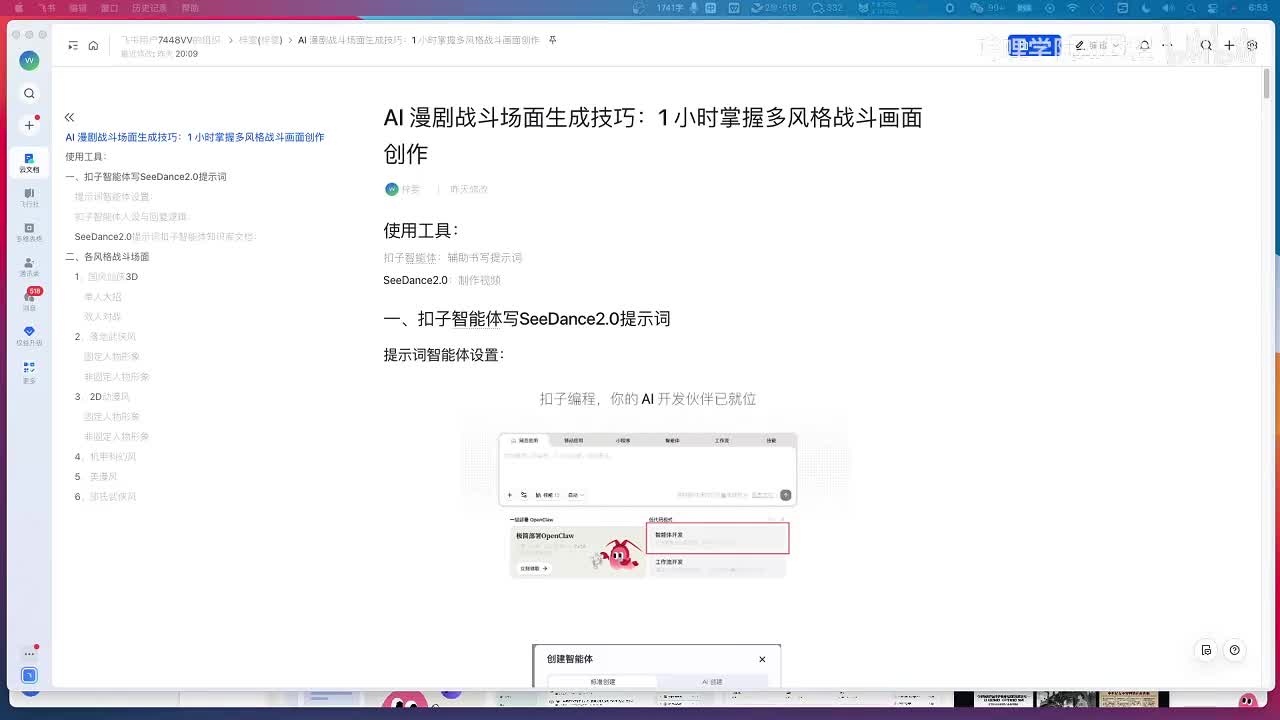Jump to outline item 4 机甲科幻风
1280x720 pixels.
point(105,457)
